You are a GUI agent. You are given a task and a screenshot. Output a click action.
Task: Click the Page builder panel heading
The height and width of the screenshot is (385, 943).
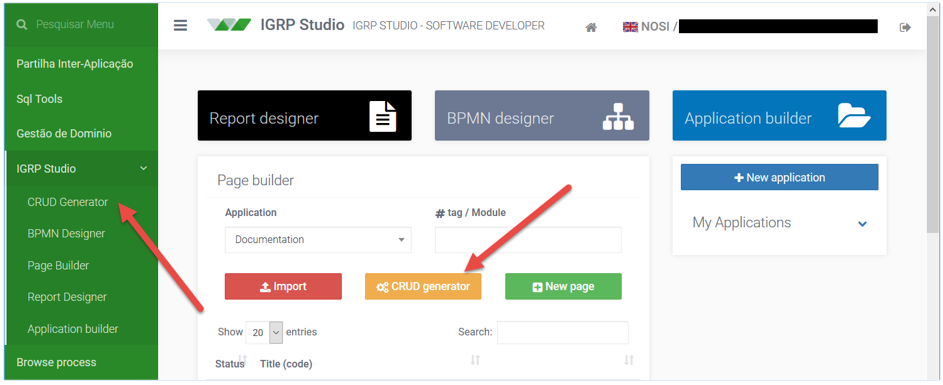(x=256, y=180)
